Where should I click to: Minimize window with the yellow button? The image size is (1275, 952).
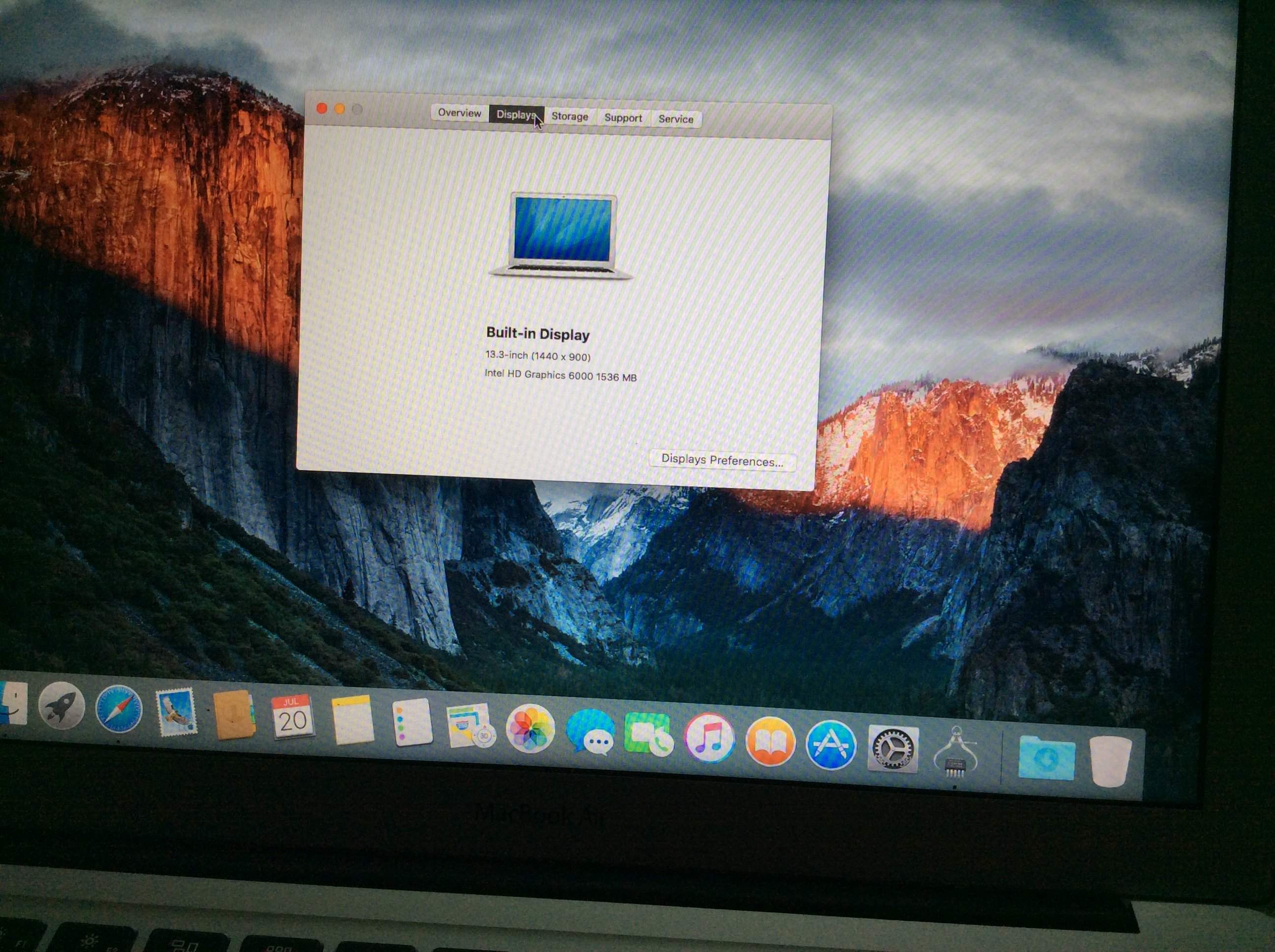[339, 108]
